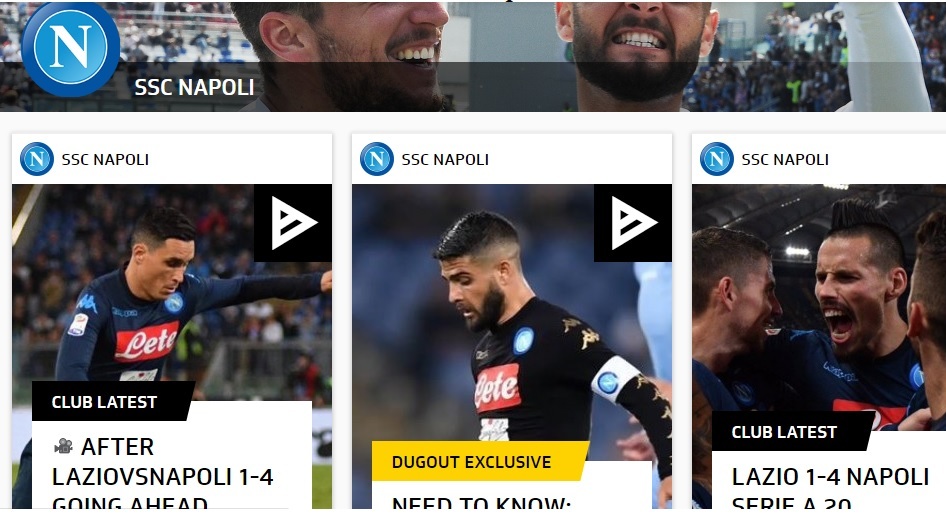Open the SSC NAPOLI header title
This screenshot has height=532, width=946.
(194, 87)
